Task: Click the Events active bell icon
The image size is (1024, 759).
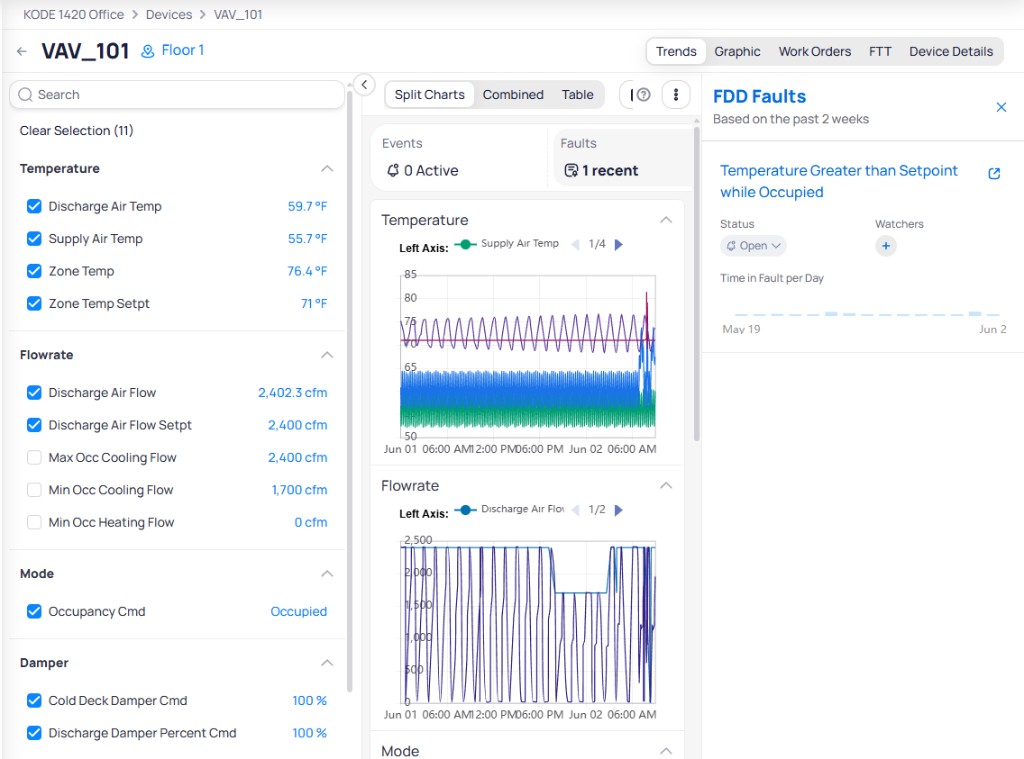Action: (x=393, y=170)
